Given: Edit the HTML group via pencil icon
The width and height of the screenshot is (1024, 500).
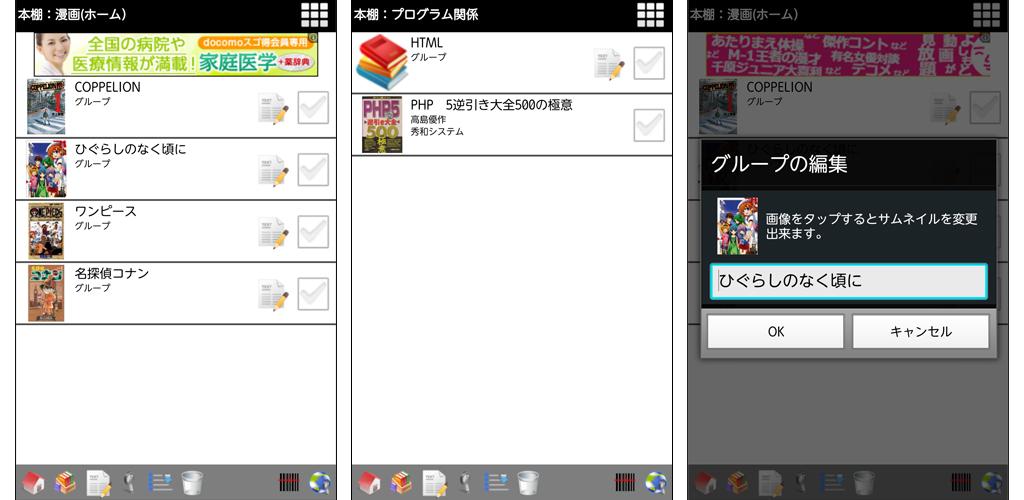Looking at the screenshot, I should (x=609, y=64).
